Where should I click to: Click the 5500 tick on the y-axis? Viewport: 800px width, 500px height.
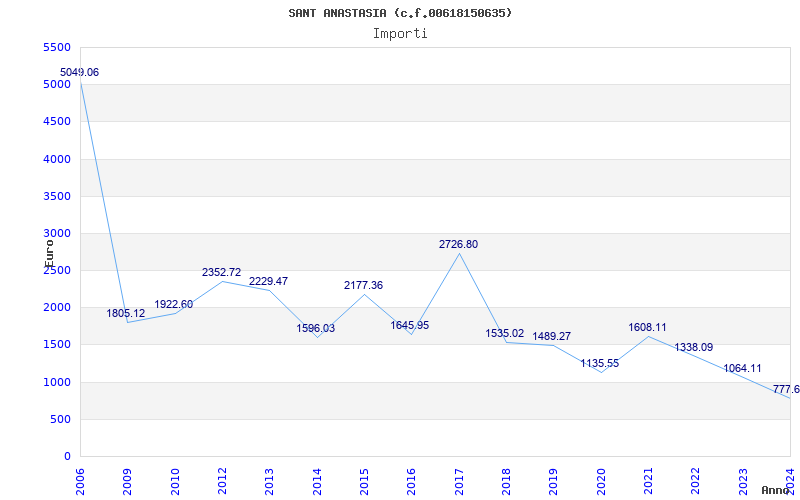coord(57,48)
